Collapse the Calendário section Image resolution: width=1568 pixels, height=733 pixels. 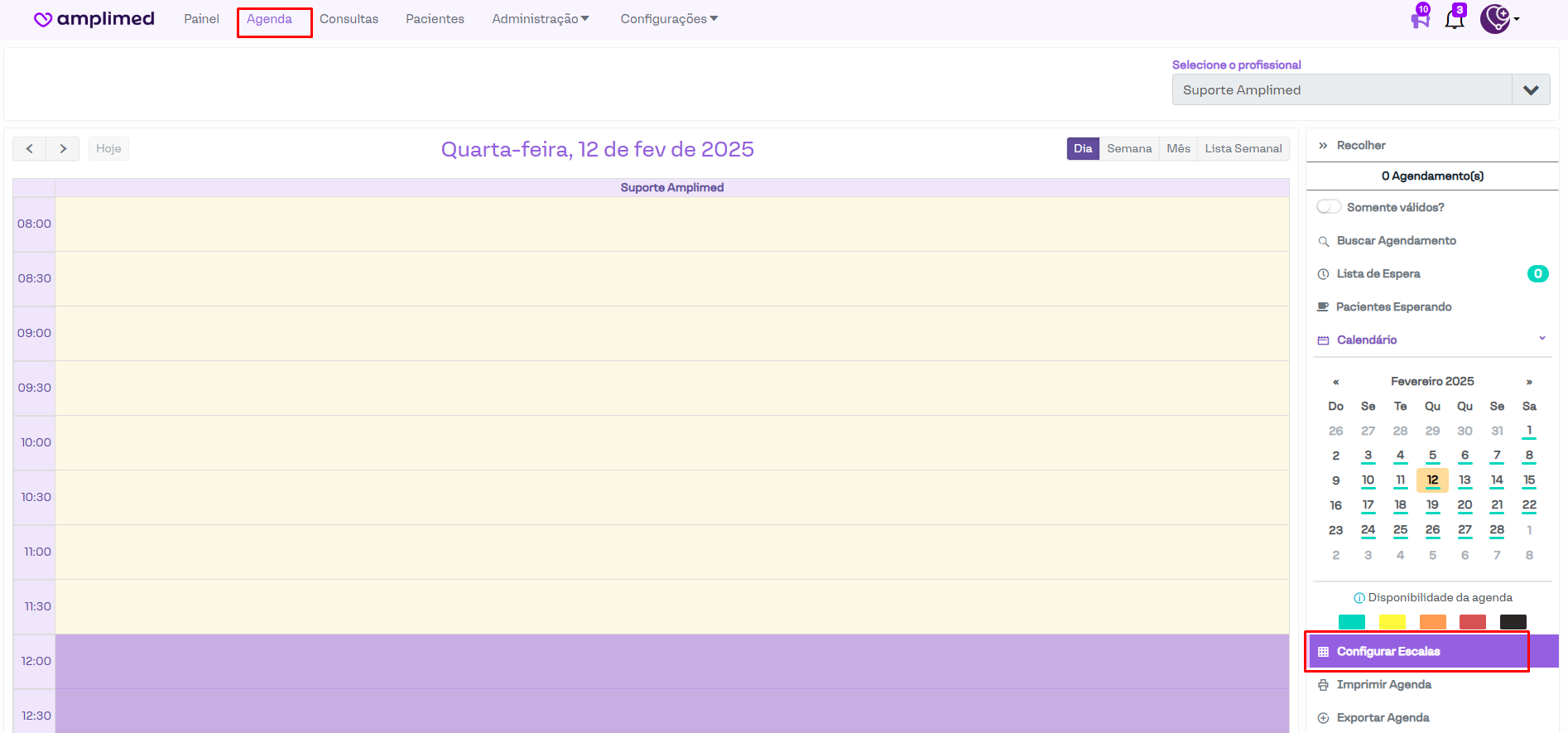[x=1542, y=339]
